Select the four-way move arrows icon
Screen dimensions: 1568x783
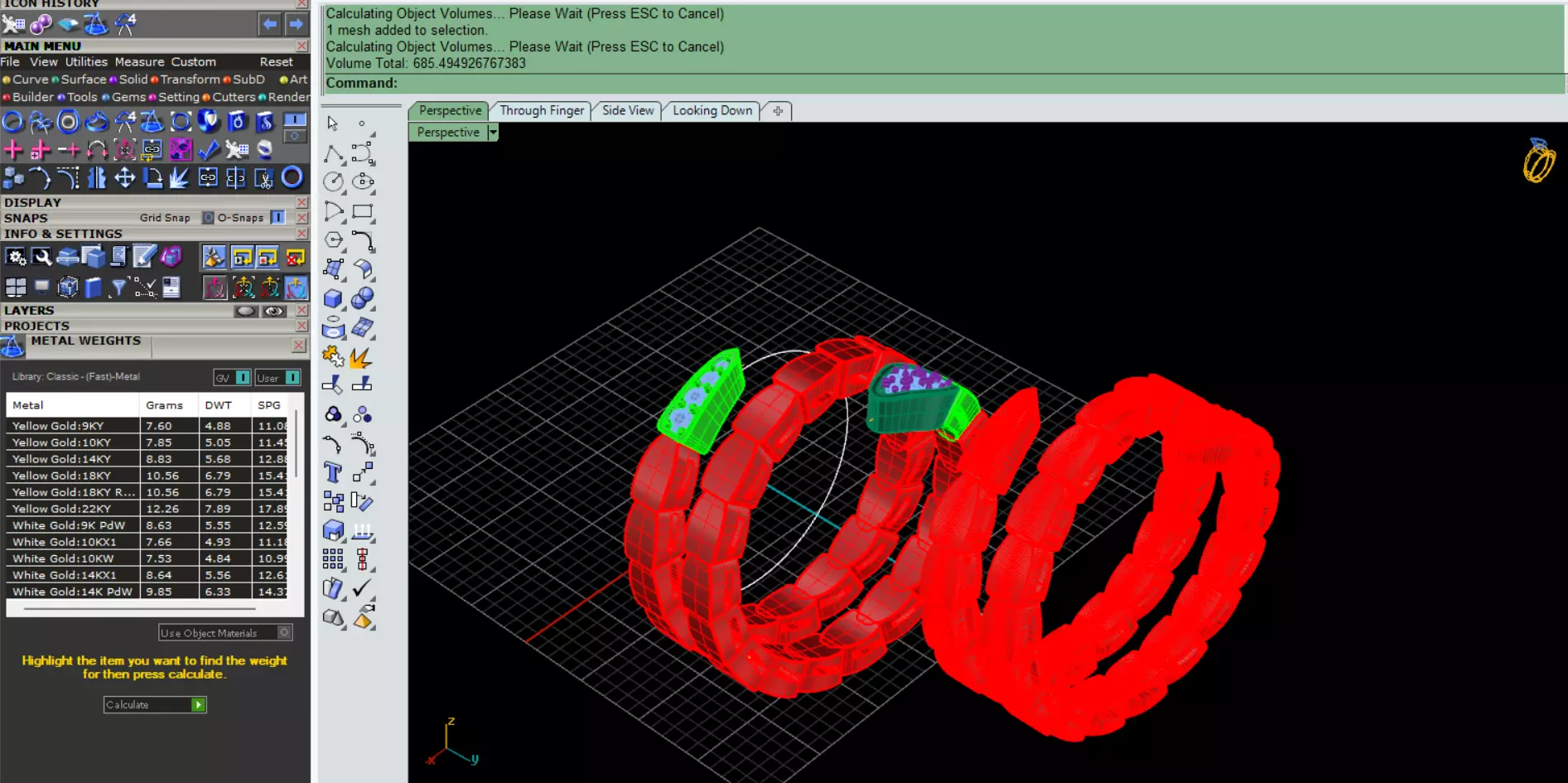point(124,177)
